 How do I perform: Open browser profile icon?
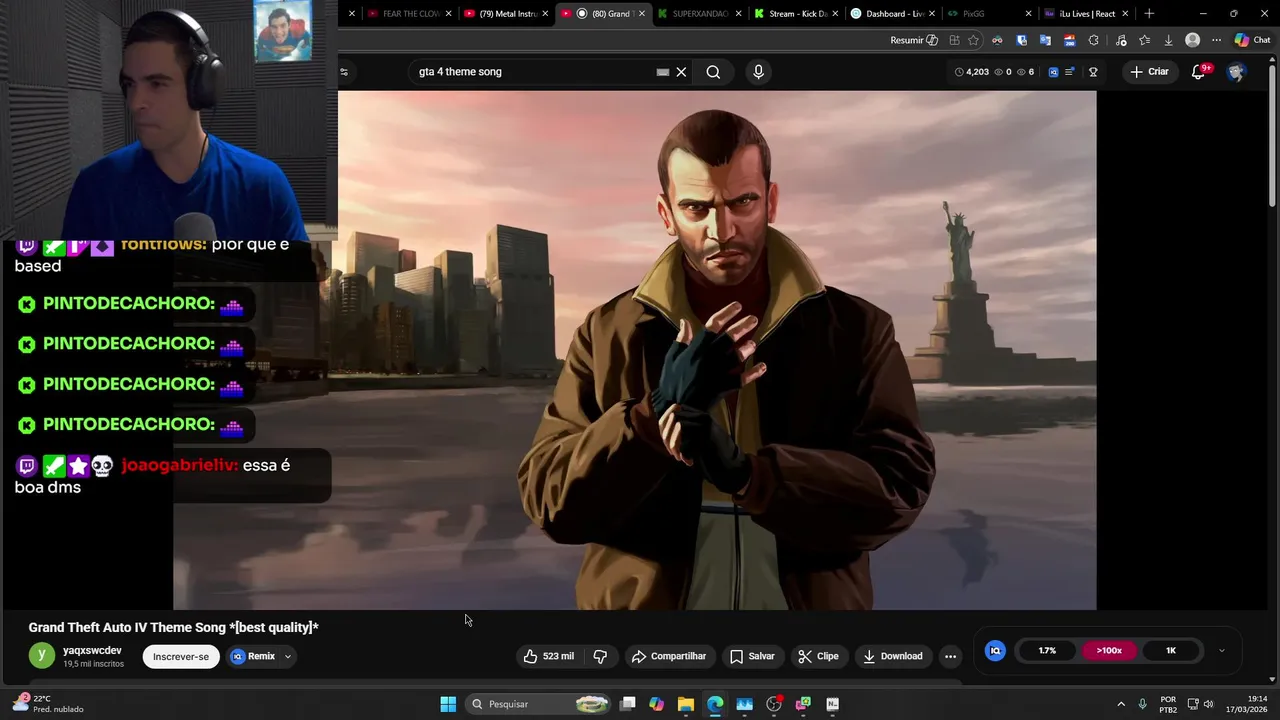[x=1192, y=40]
